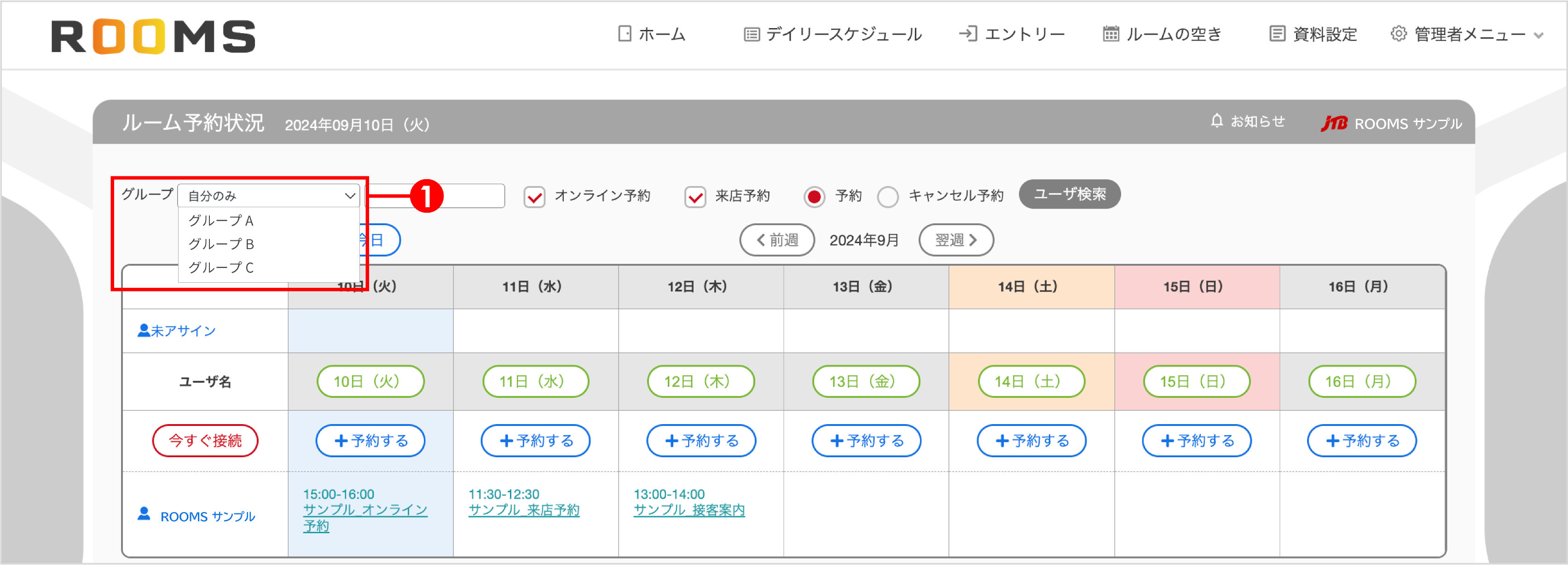Image resolution: width=1568 pixels, height=565 pixels.
Task: Open the グループ dropdown showing 自分のみ
Action: coord(268,195)
